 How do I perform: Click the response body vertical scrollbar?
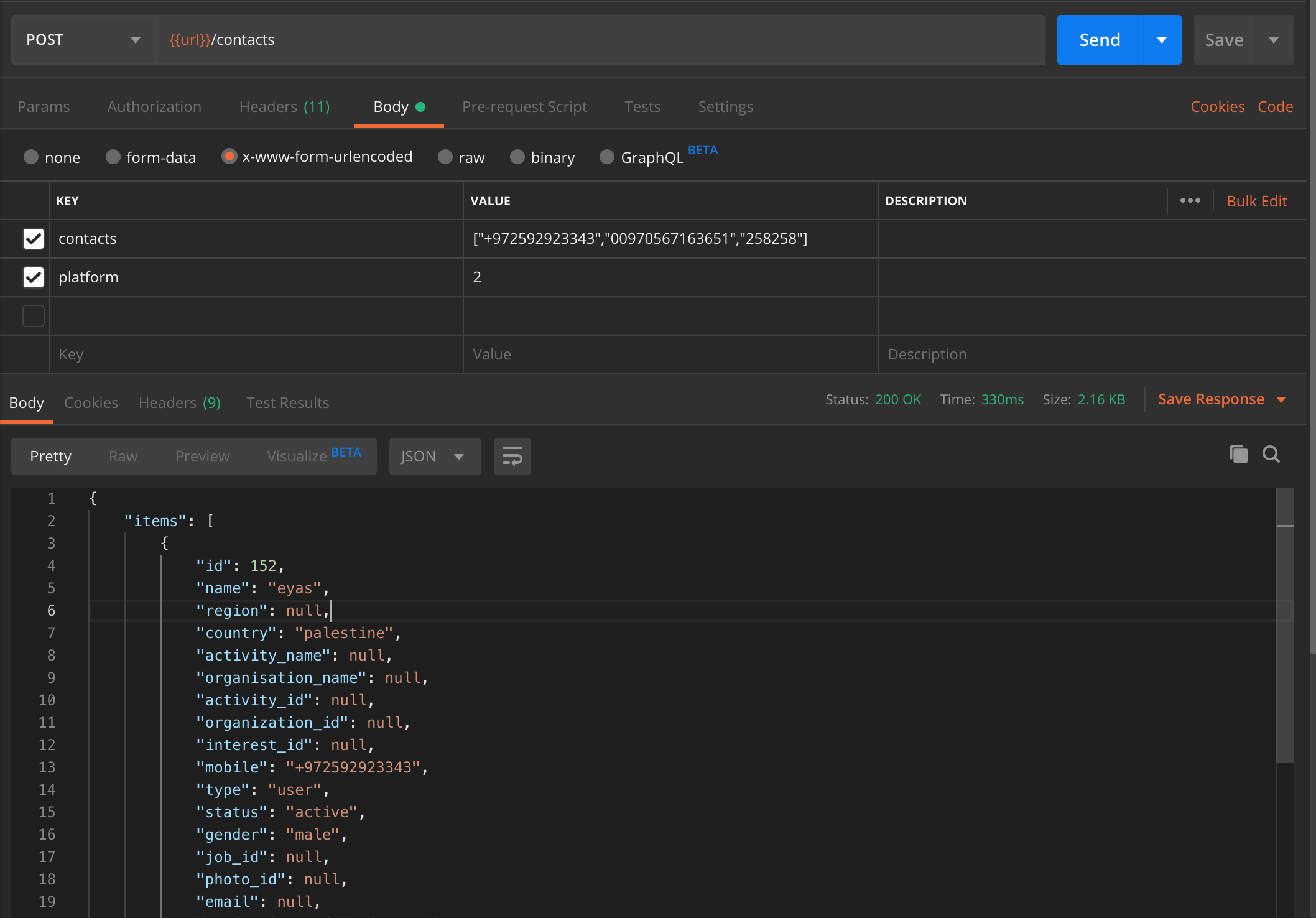[x=1285, y=625]
